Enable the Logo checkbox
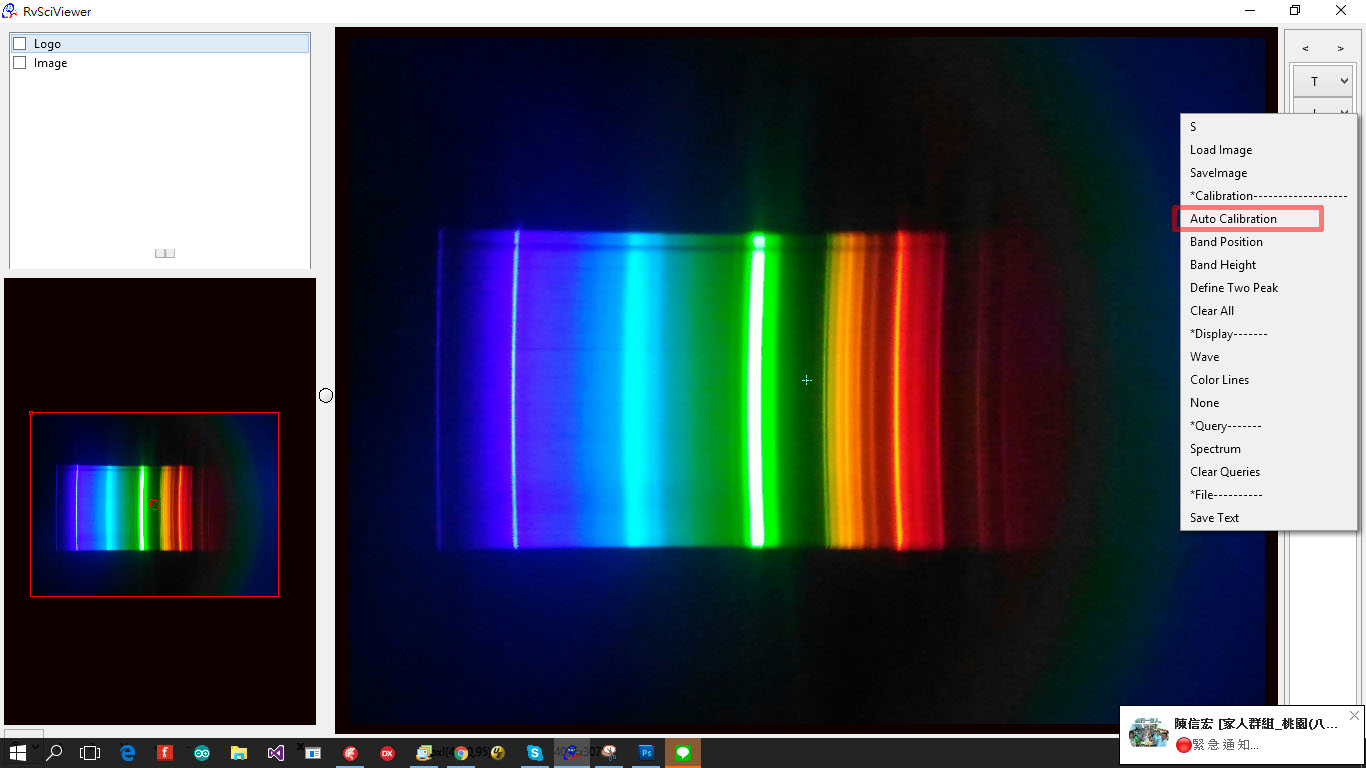Viewport: 1366px width, 768px height. click(18, 42)
